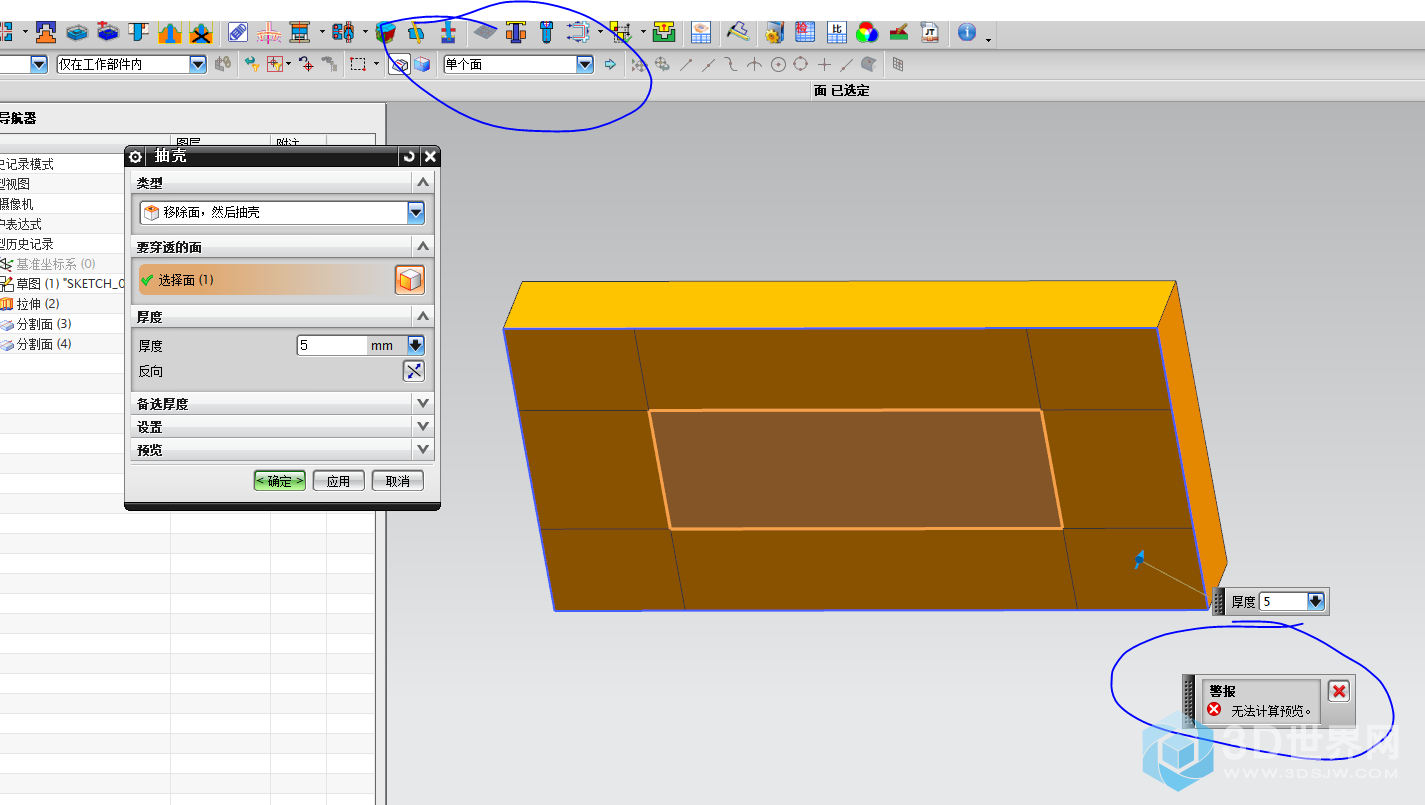The height and width of the screenshot is (805, 1425).
Task: Collapse the 类型 section
Action: 423,183
